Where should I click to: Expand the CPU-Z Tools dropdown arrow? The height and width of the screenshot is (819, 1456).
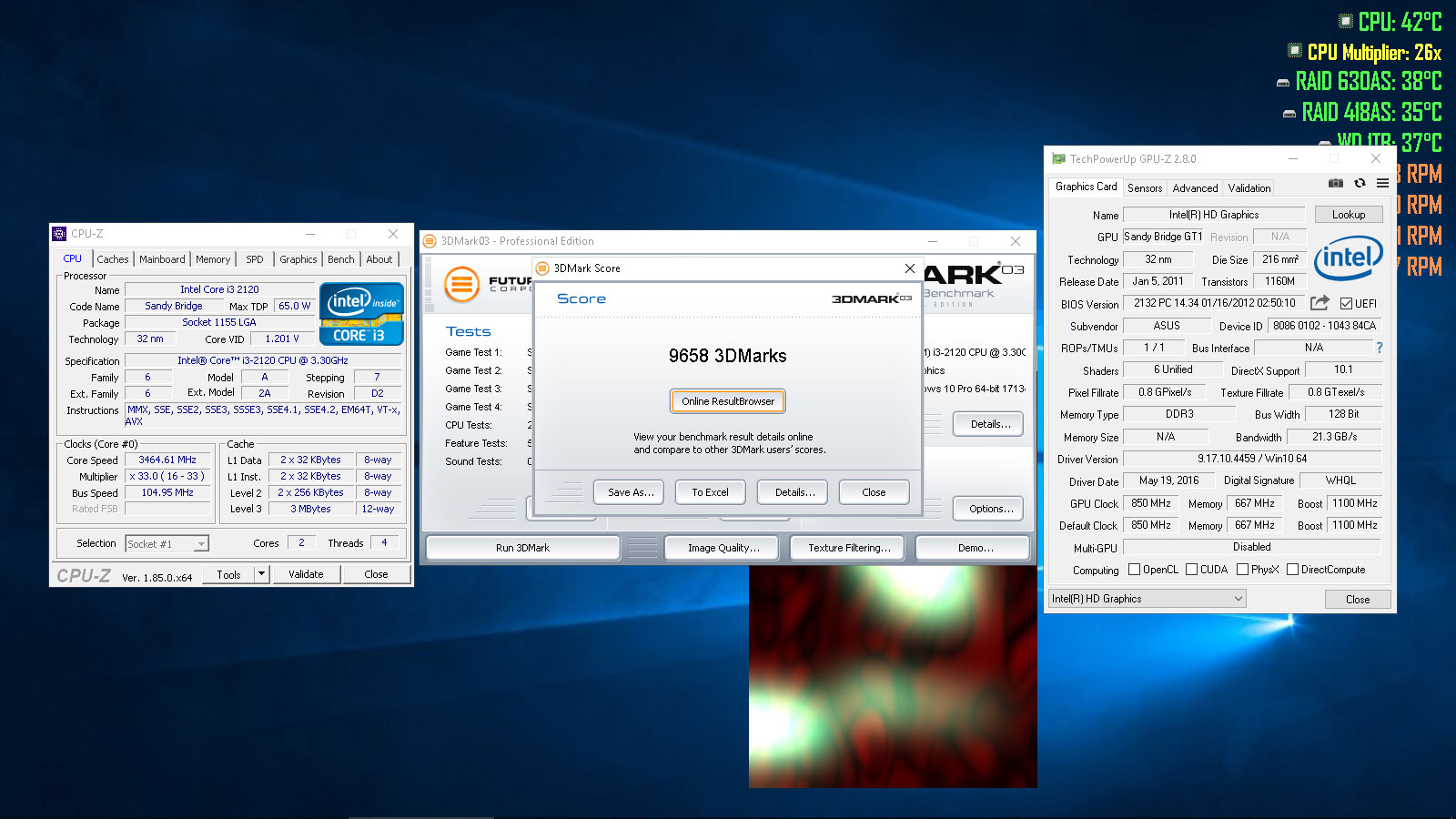[x=262, y=574]
